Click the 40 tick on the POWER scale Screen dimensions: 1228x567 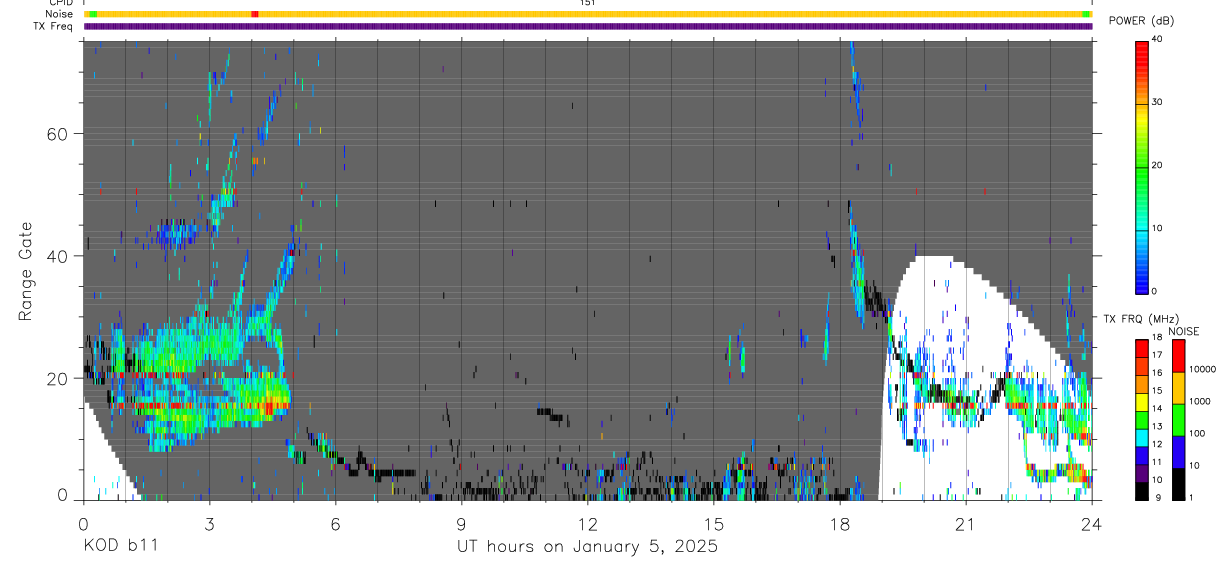[1157, 39]
